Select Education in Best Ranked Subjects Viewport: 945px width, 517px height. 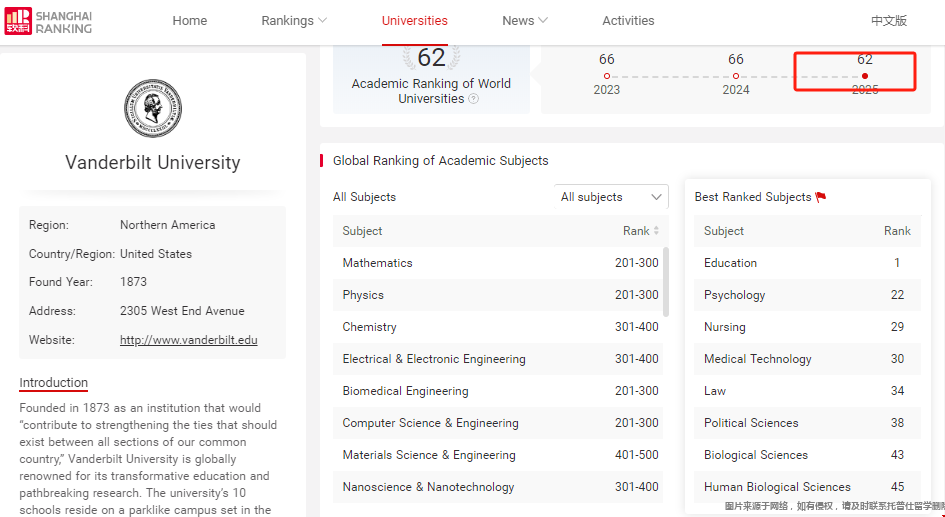point(730,263)
